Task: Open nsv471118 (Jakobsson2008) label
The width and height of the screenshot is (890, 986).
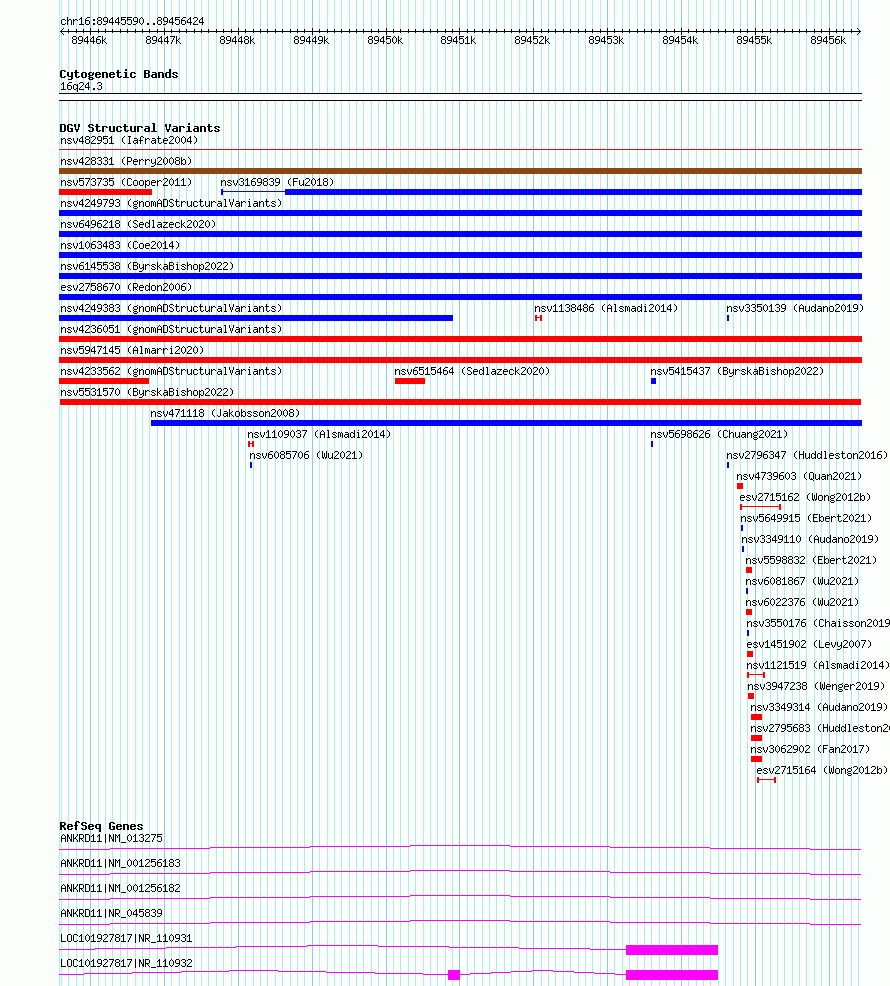Action: pyautogui.click(x=225, y=413)
